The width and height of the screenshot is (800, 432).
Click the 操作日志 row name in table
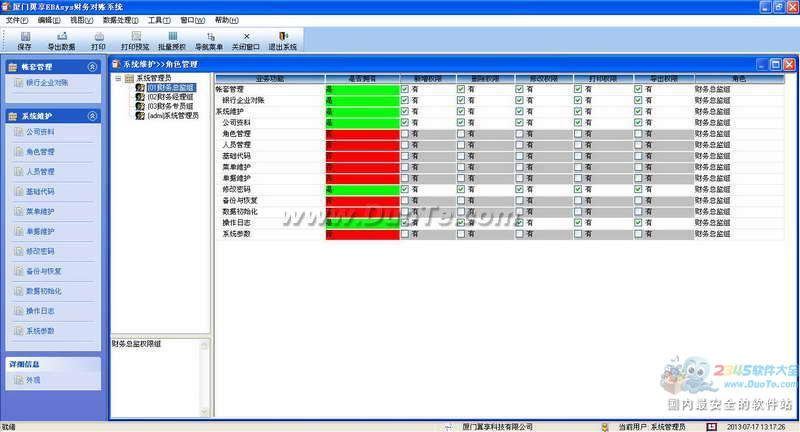tap(236, 223)
